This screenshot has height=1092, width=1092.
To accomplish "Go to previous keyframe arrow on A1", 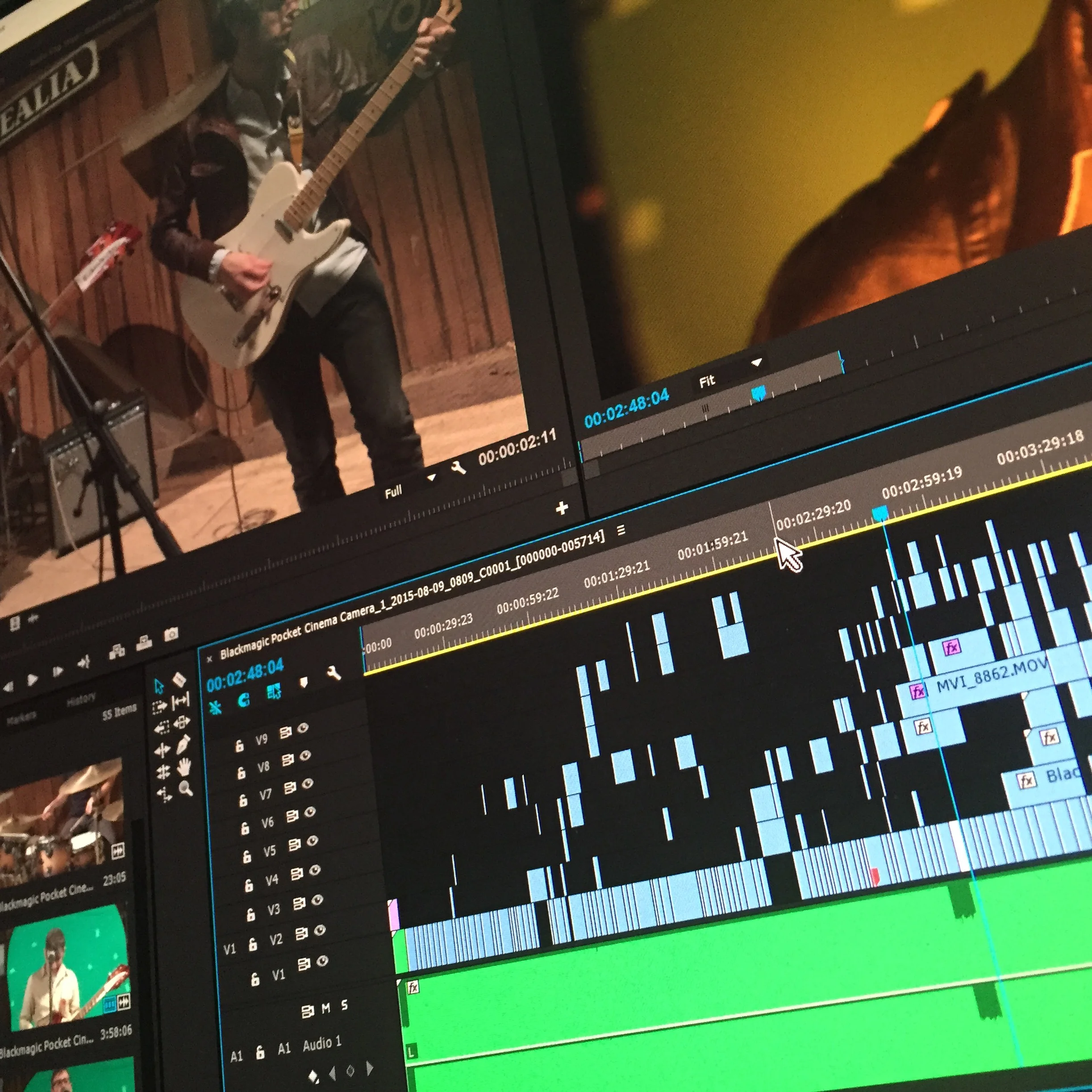I will 332,1073.
